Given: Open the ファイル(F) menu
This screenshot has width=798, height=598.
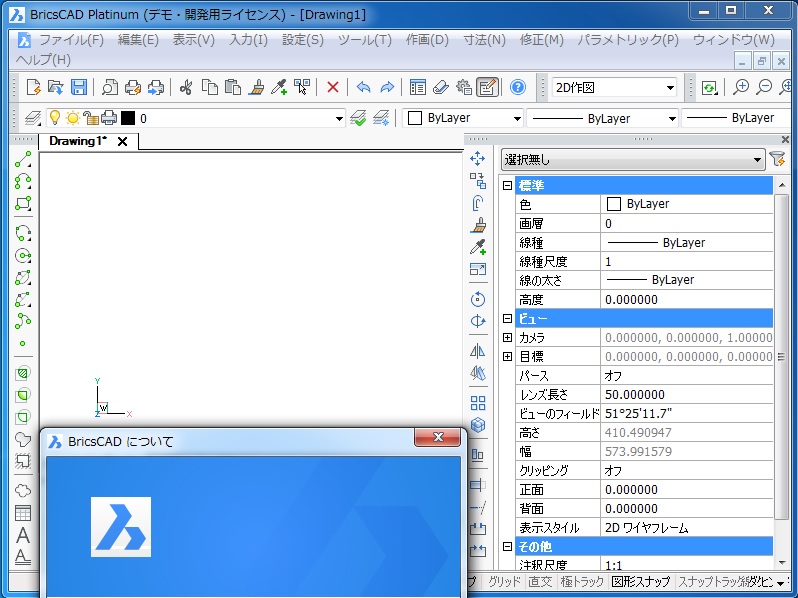Looking at the screenshot, I should (x=71, y=40).
